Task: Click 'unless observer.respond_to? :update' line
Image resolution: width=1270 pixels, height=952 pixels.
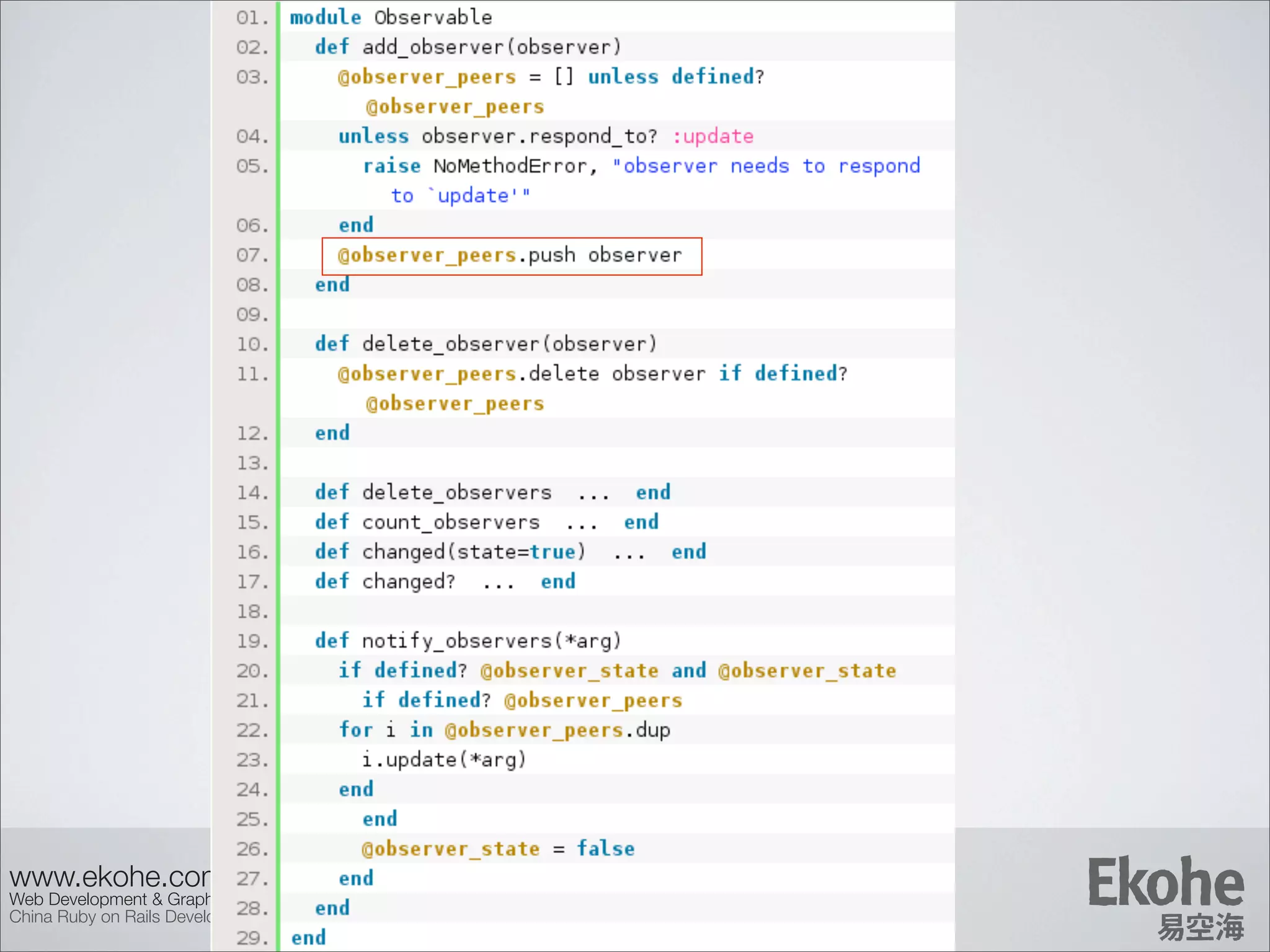Action: click(x=546, y=136)
